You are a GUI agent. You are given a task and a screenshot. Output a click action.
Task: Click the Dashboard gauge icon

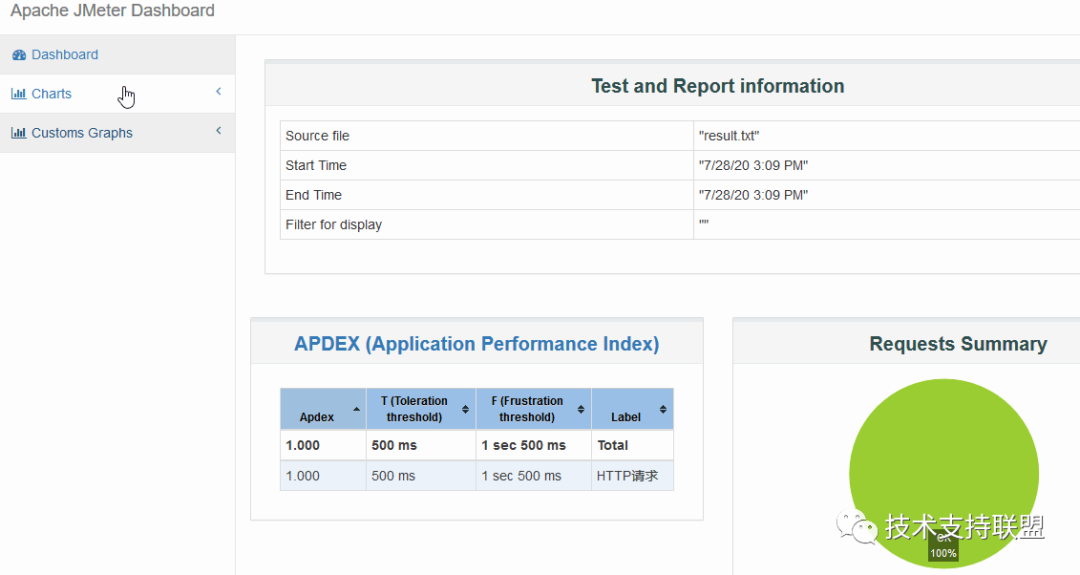[x=19, y=55]
